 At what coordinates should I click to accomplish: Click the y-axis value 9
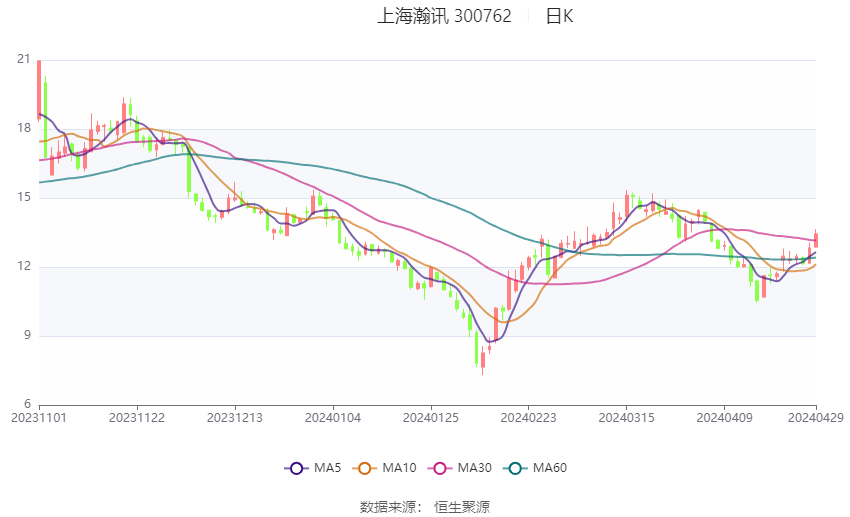pos(27,335)
